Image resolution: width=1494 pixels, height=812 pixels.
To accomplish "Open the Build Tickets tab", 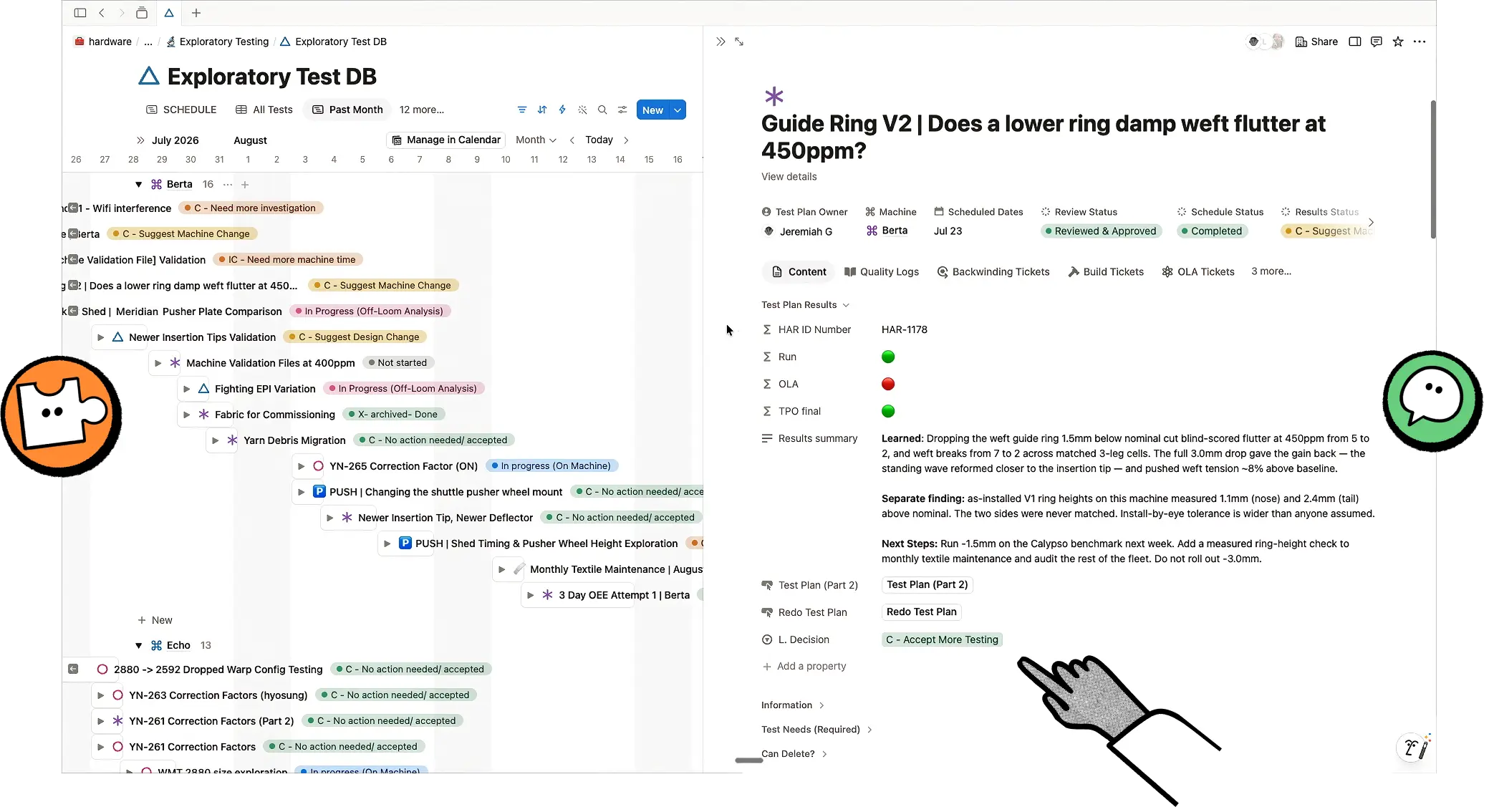I will [x=1106, y=272].
